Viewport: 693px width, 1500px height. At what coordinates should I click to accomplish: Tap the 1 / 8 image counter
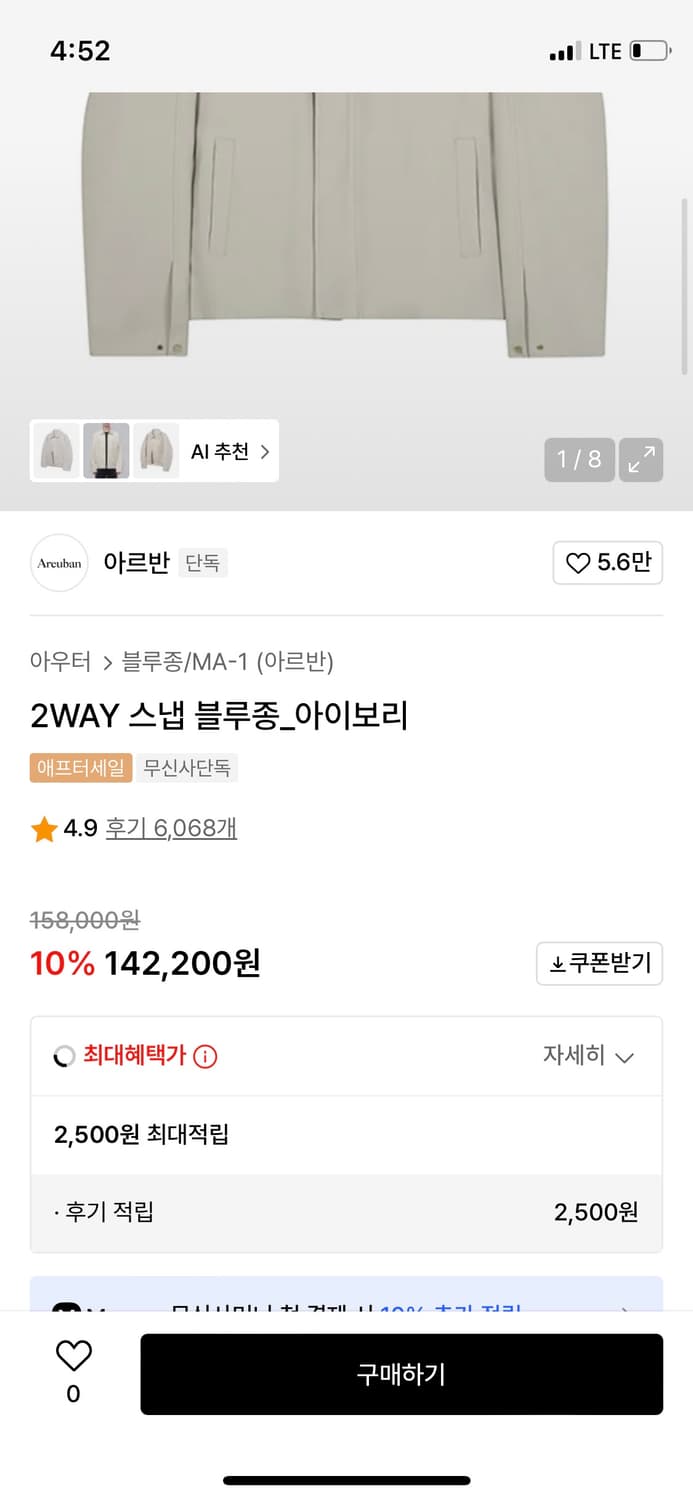[x=579, y=460]
